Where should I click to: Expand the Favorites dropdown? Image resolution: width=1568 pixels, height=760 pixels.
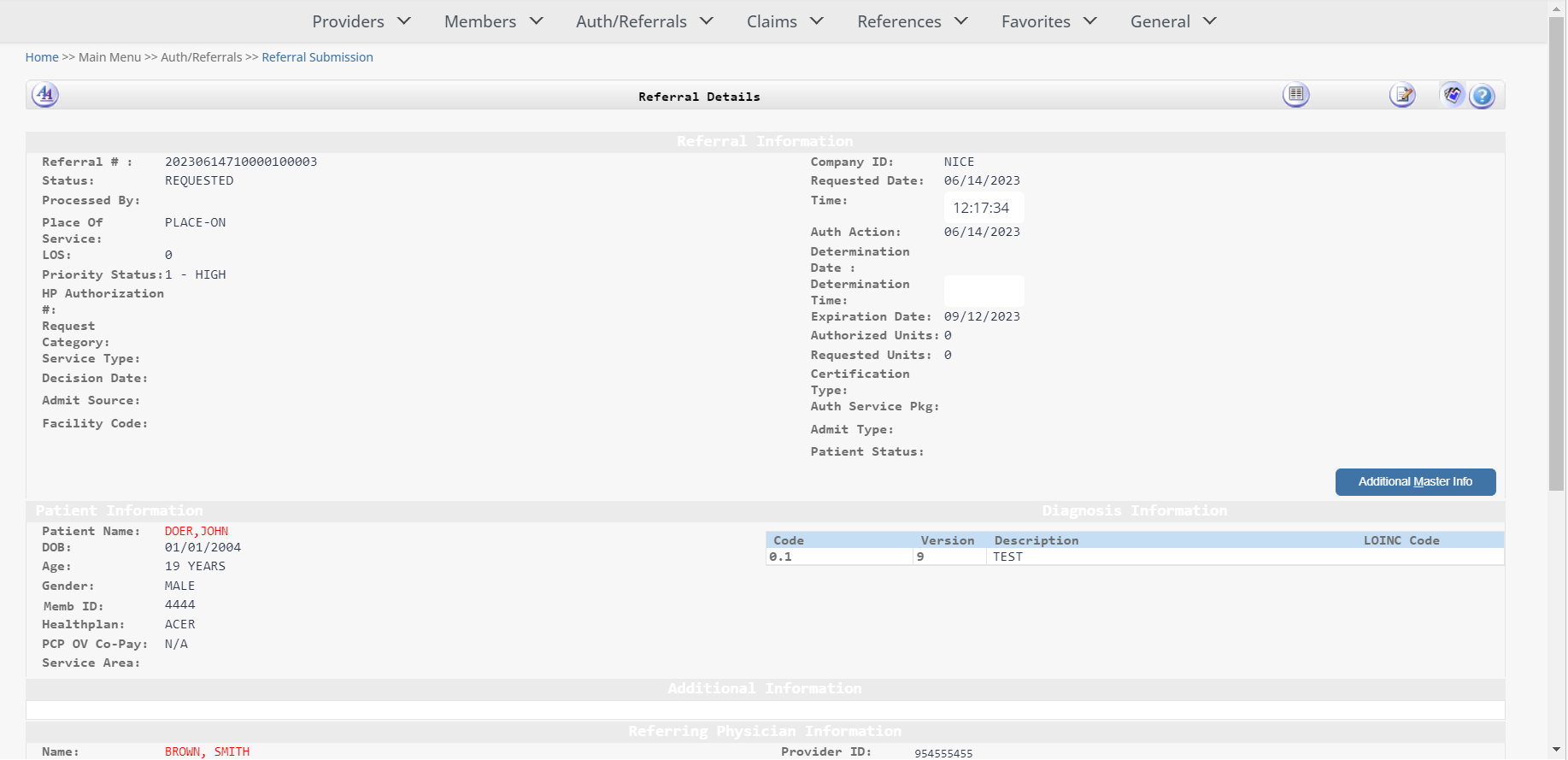click(x=1048, y=21)
